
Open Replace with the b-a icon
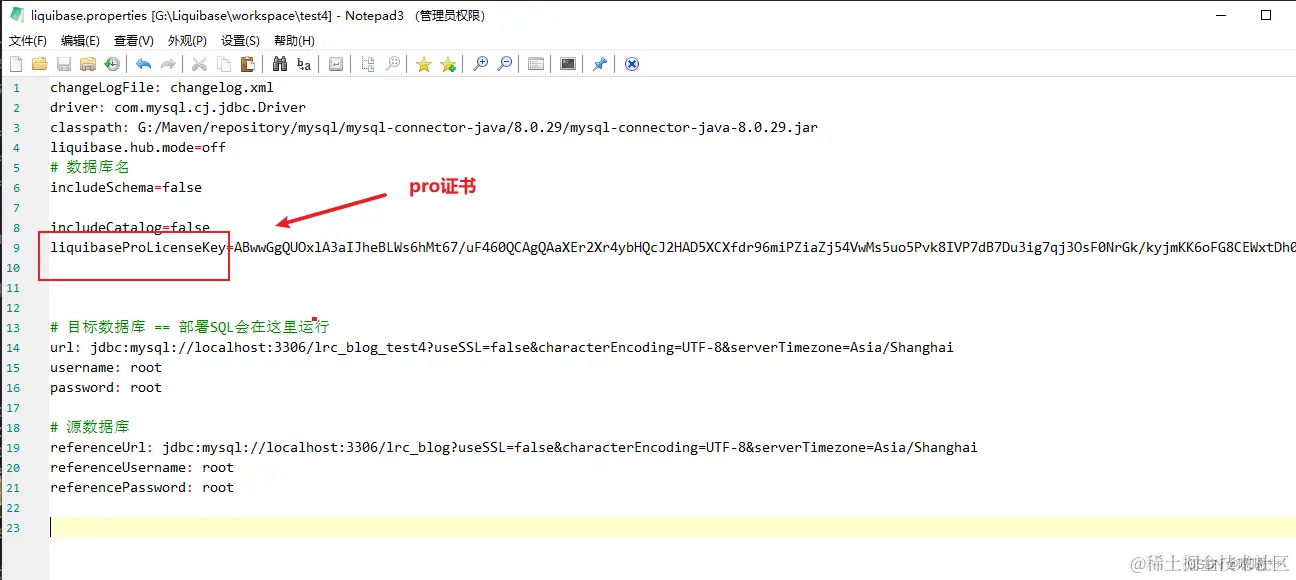pyautogui.click(x=304, y=64)
